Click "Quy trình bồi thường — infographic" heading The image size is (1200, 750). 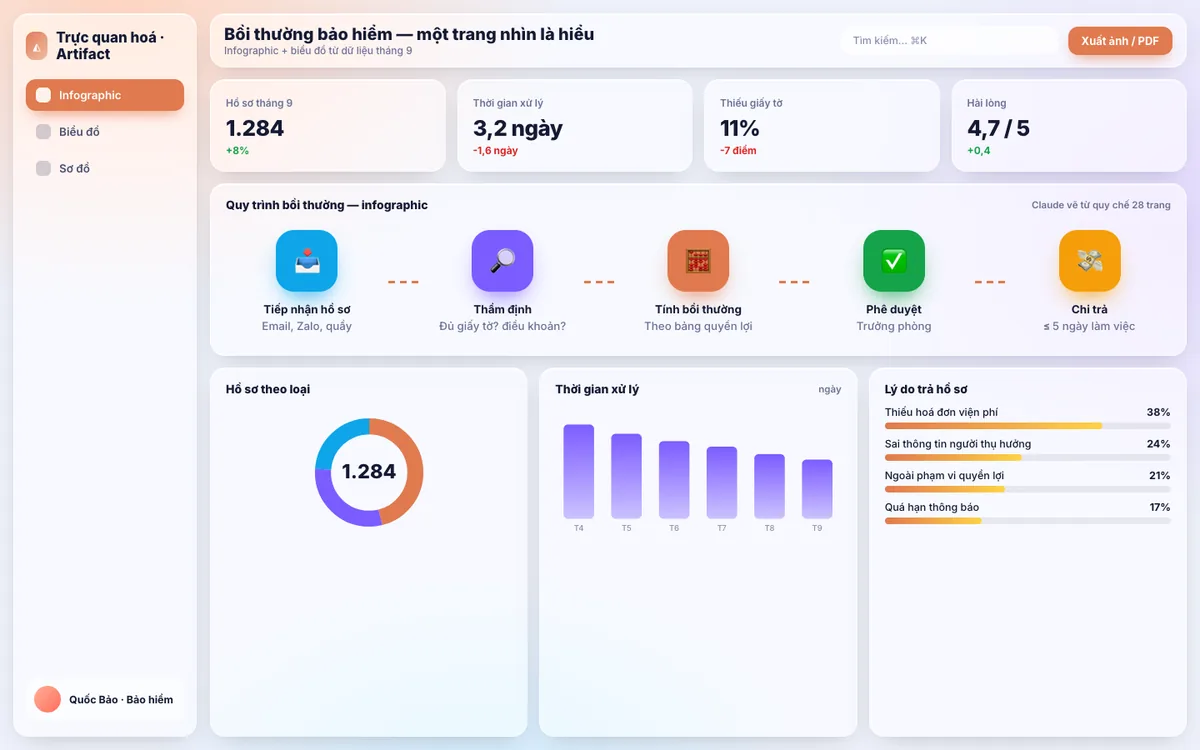[x=327, y=205]
